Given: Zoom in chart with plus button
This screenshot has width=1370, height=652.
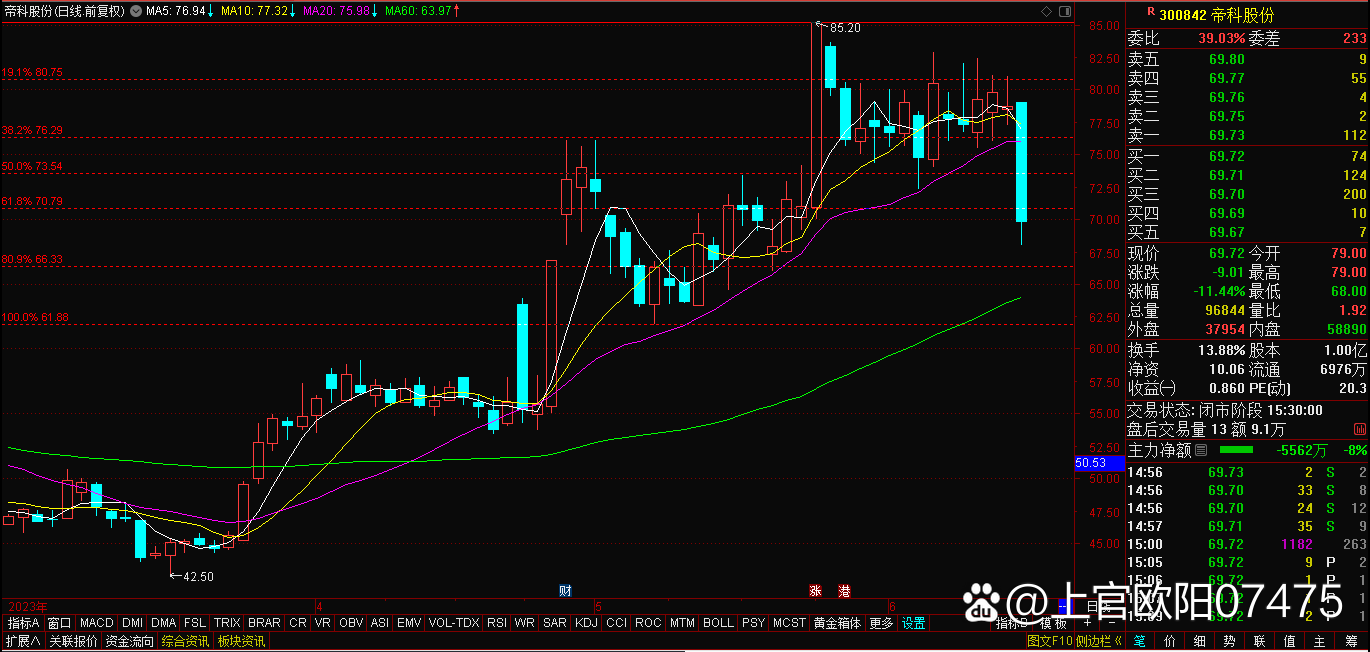Looking at the screenshot, I should [x=1087, y=623].
